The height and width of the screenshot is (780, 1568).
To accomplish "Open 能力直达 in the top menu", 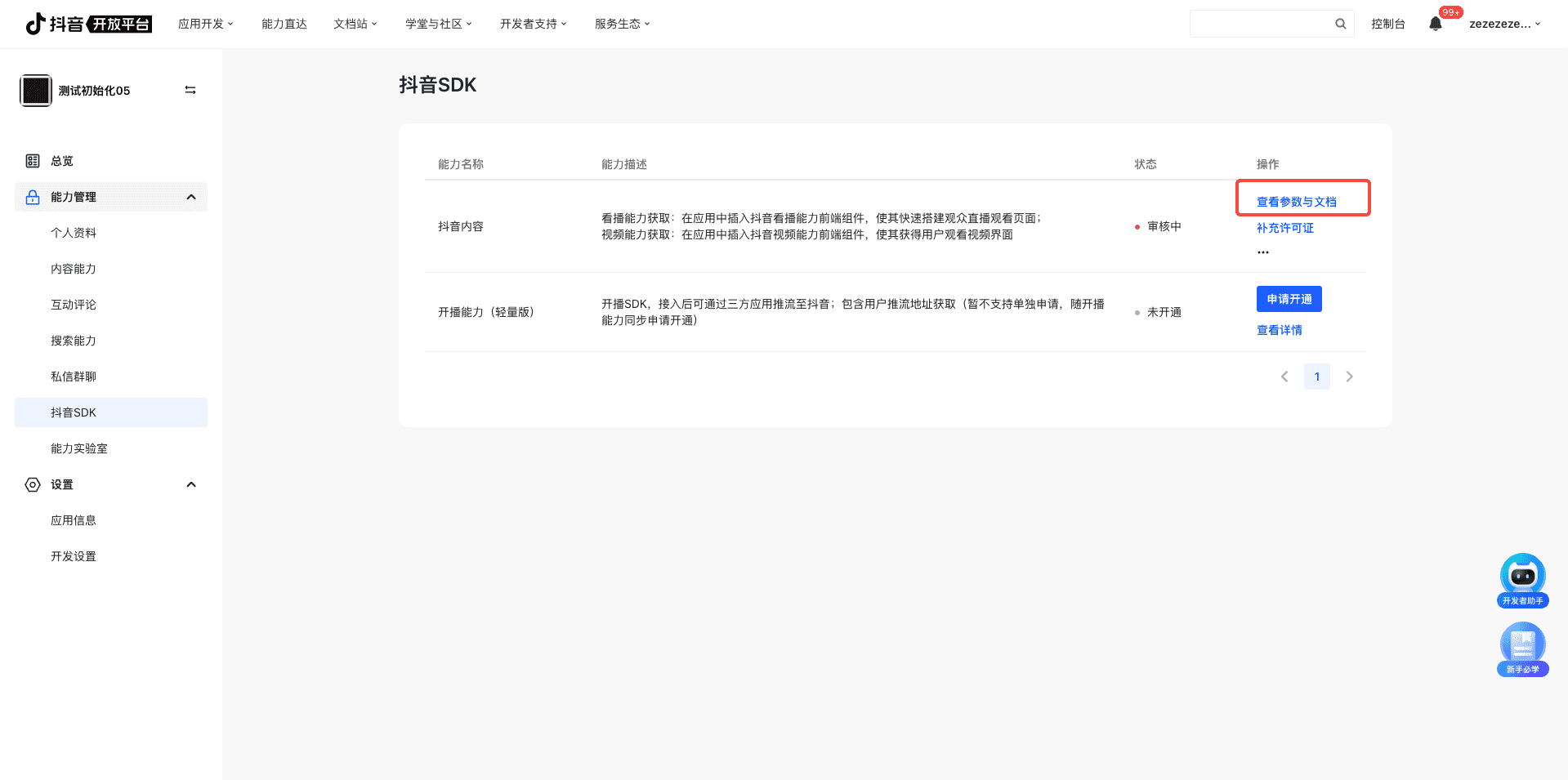I will point(284,24).
